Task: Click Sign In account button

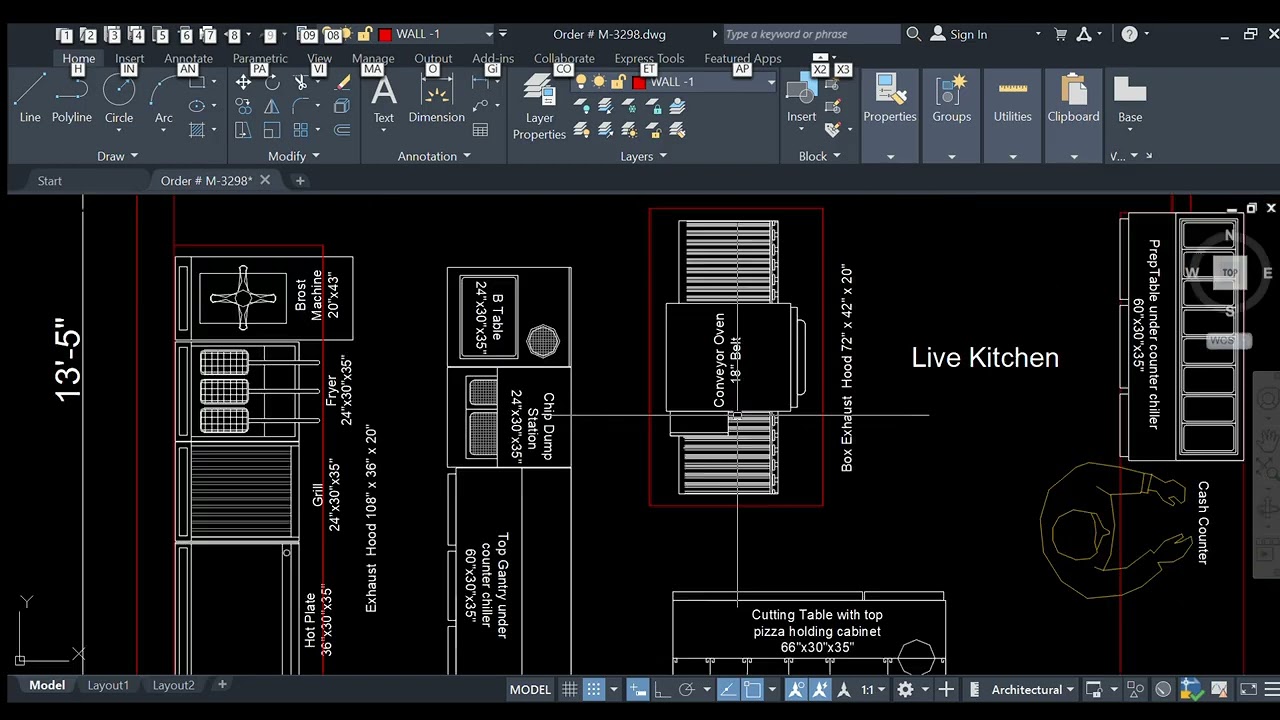Action: 959,34
